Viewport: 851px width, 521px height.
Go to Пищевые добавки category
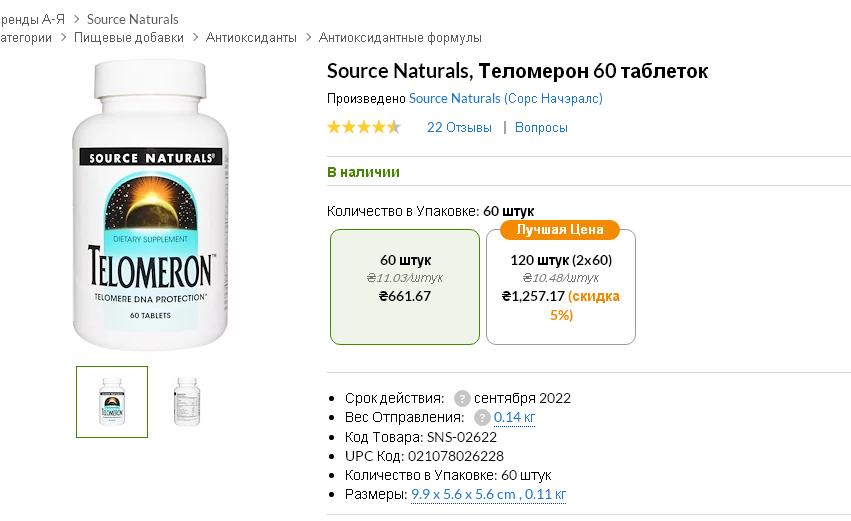pyautogui.click(x=129, y=37)
